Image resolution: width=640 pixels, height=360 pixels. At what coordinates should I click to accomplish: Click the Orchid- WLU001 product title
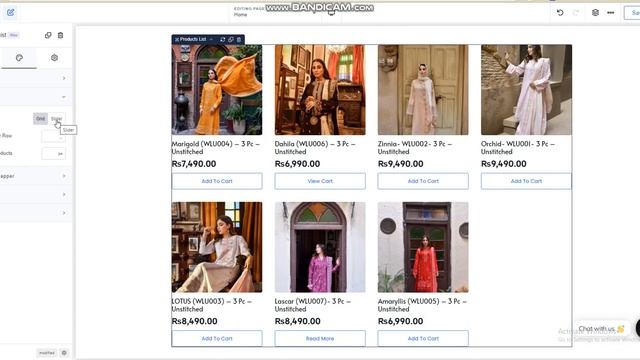click(x=518, y=148)
